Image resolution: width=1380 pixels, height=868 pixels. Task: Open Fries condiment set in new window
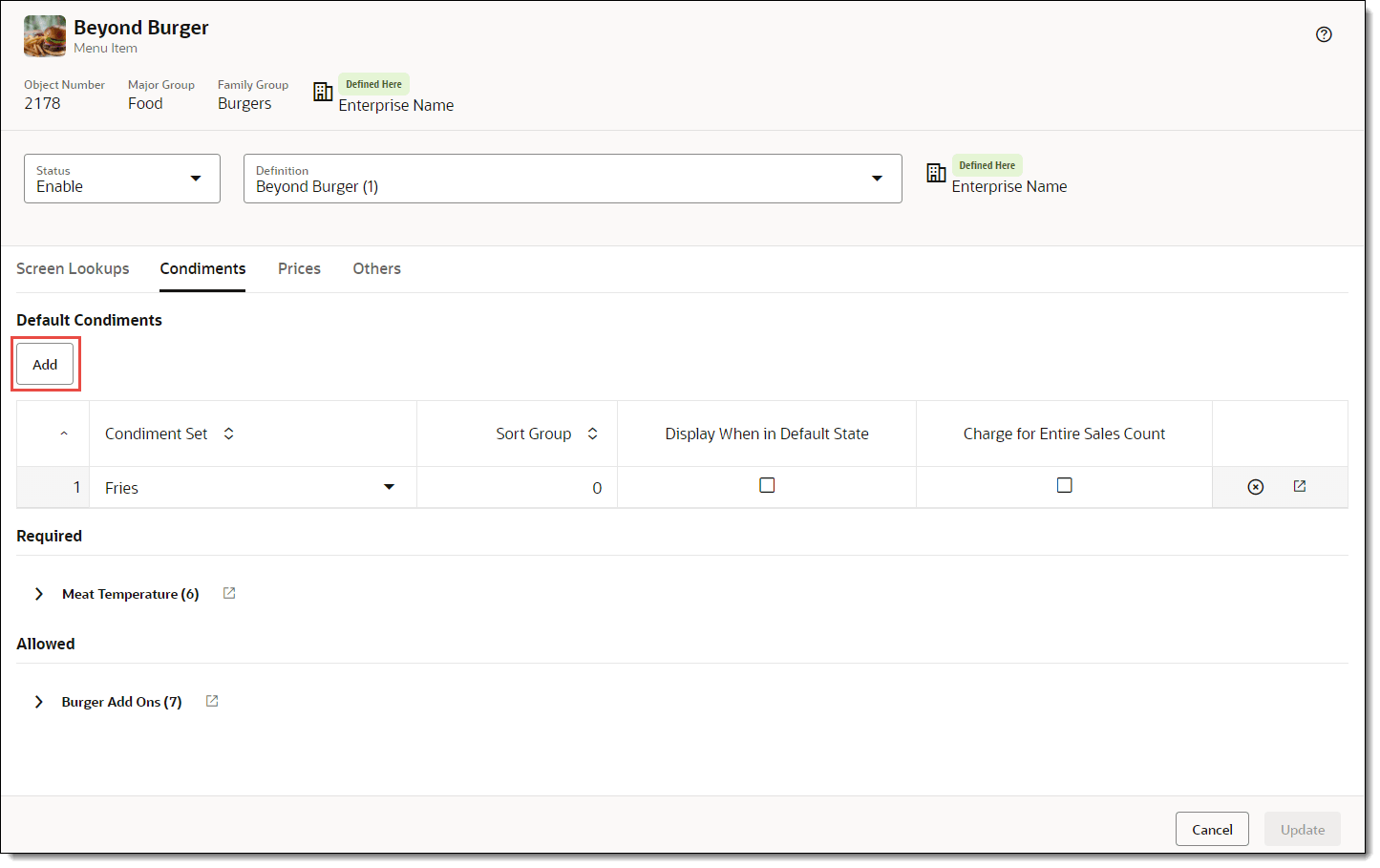(1300, 486)
